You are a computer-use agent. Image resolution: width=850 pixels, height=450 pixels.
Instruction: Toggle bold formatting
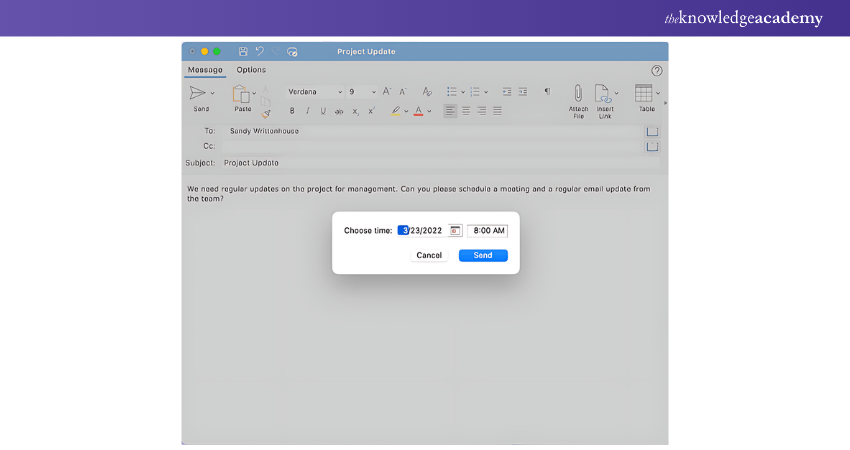coord(292,111)
